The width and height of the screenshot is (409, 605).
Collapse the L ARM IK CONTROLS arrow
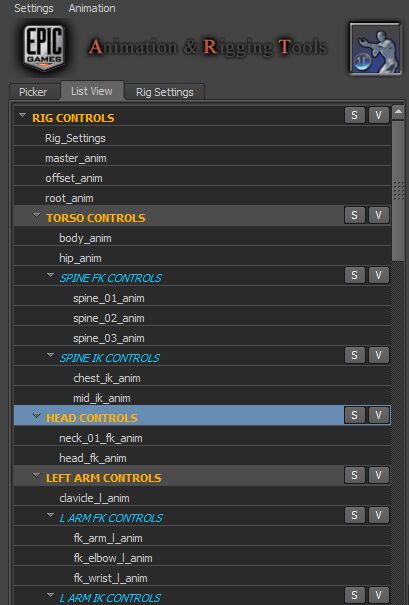tap(51, 595)
